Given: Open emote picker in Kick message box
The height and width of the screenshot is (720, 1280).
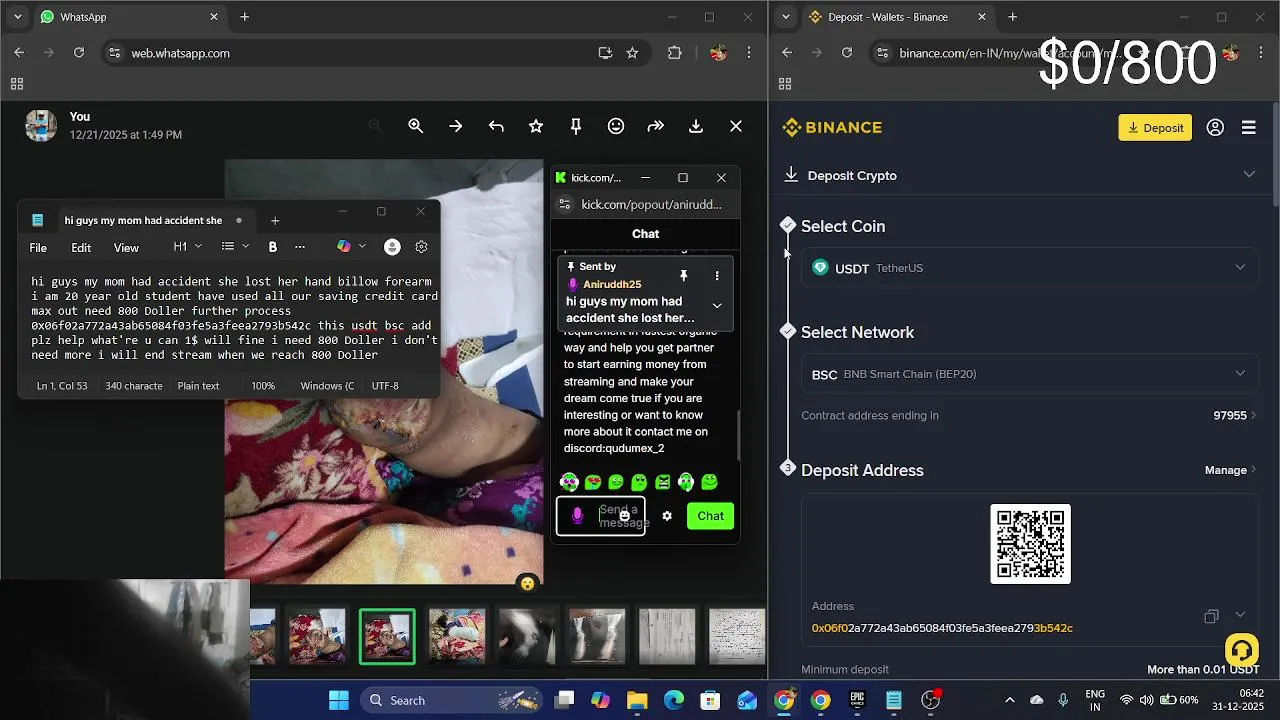Looking at the screenshot, I should coord(624,517).
